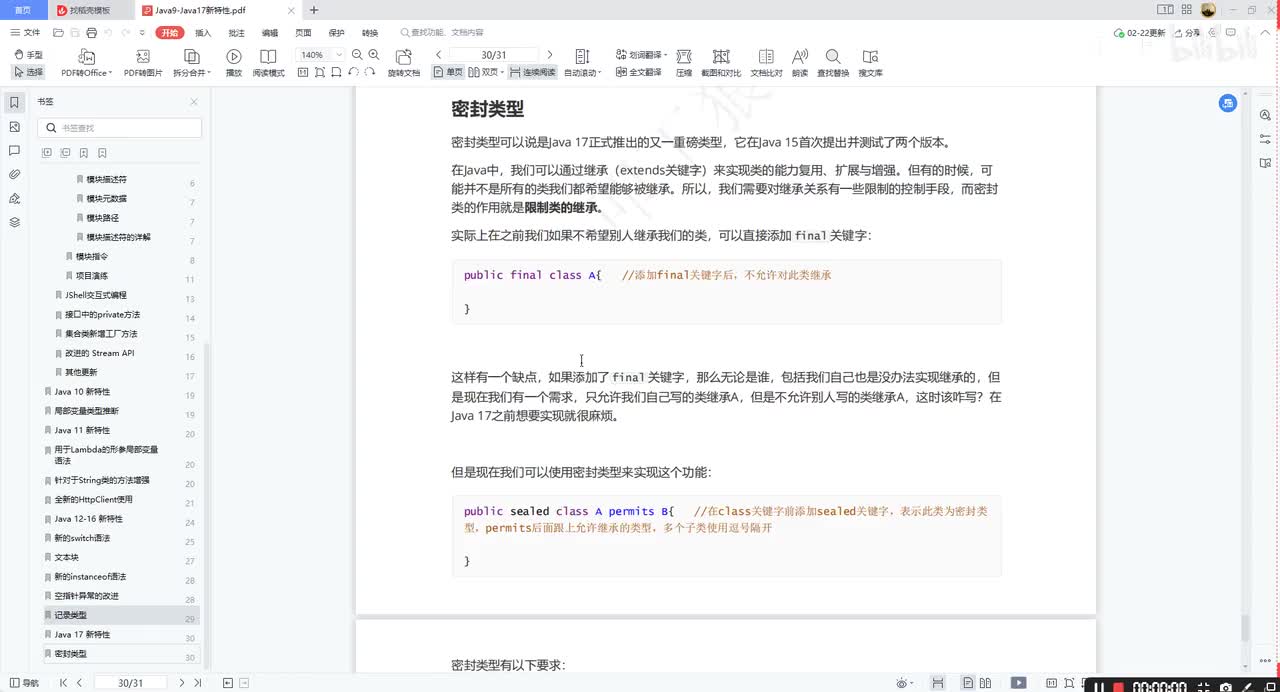Activate the Select (选择) cursor tool
Viewport: 1280px width, 692px height.
(x=29, y=72)
